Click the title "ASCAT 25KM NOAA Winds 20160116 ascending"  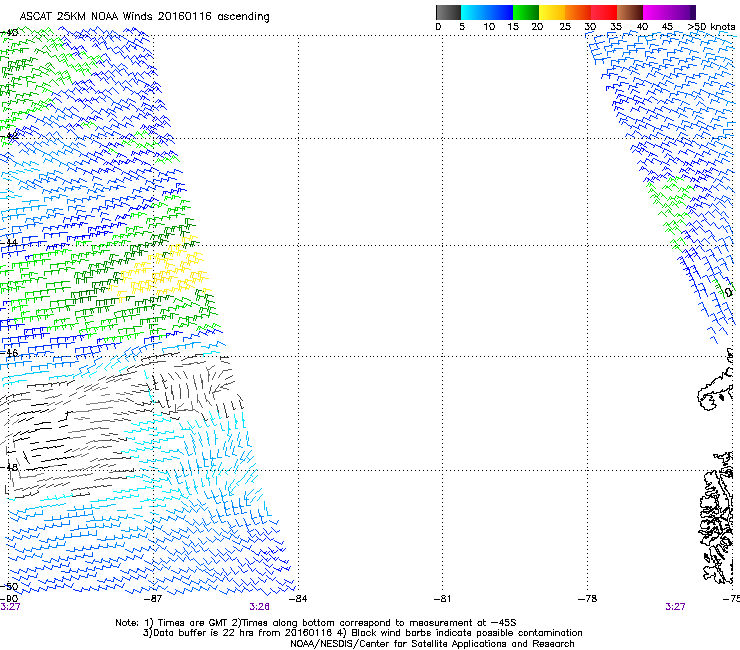144,17
